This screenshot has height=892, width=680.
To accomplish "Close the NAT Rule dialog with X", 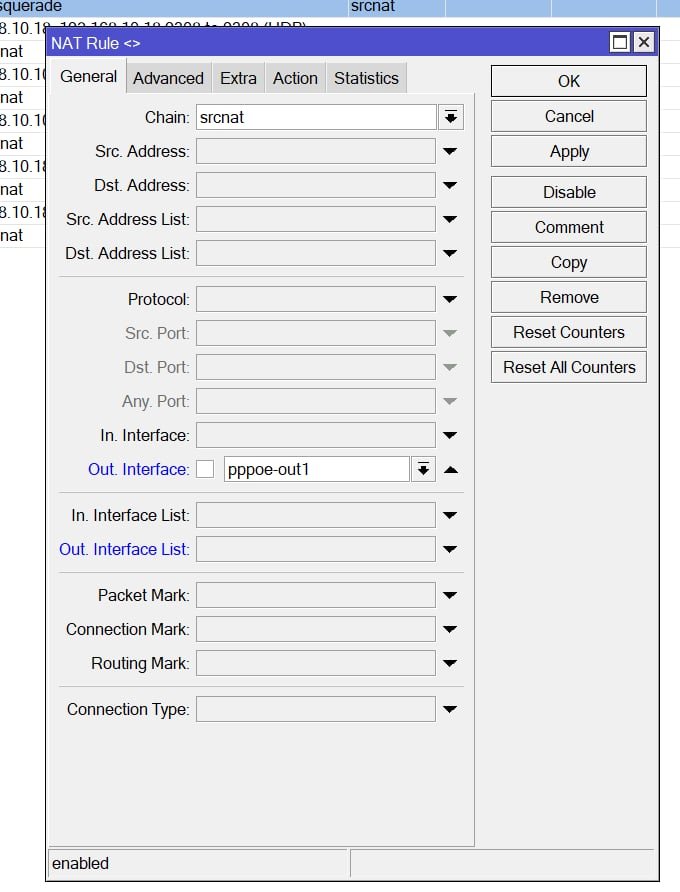I will click(x=644, y=43).
